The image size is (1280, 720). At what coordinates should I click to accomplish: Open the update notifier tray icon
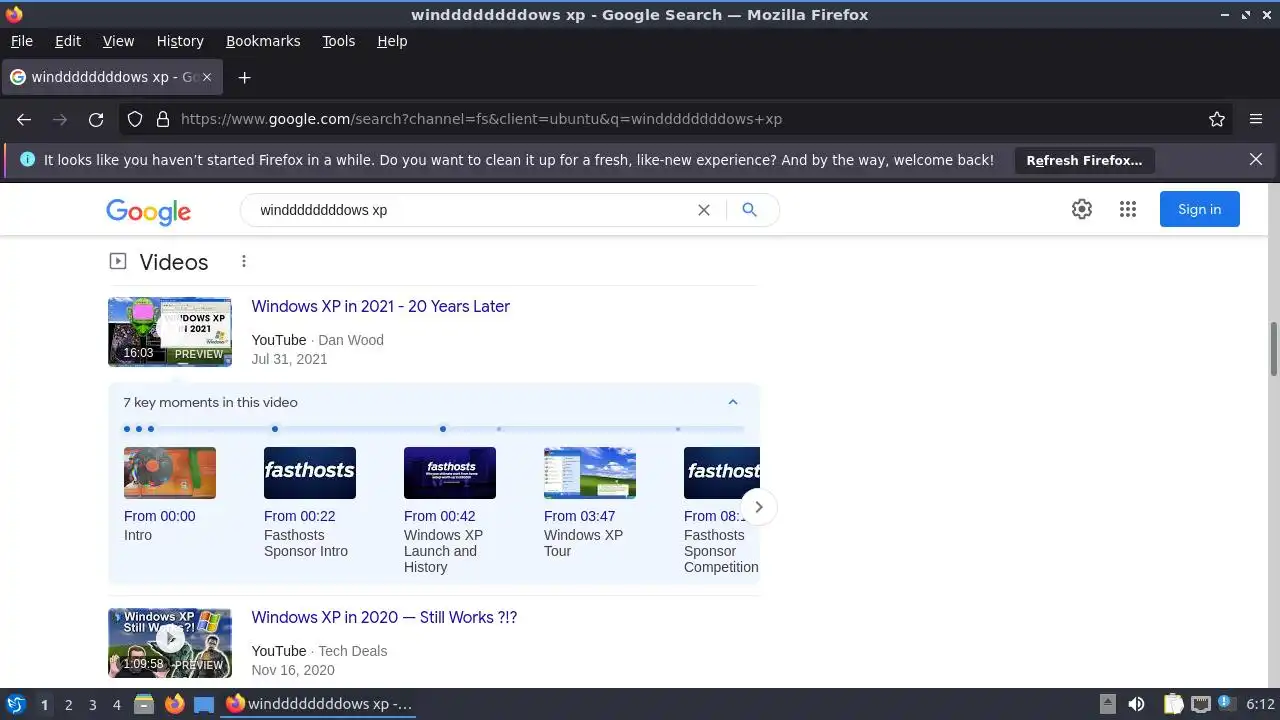[x=1226, y=703]
